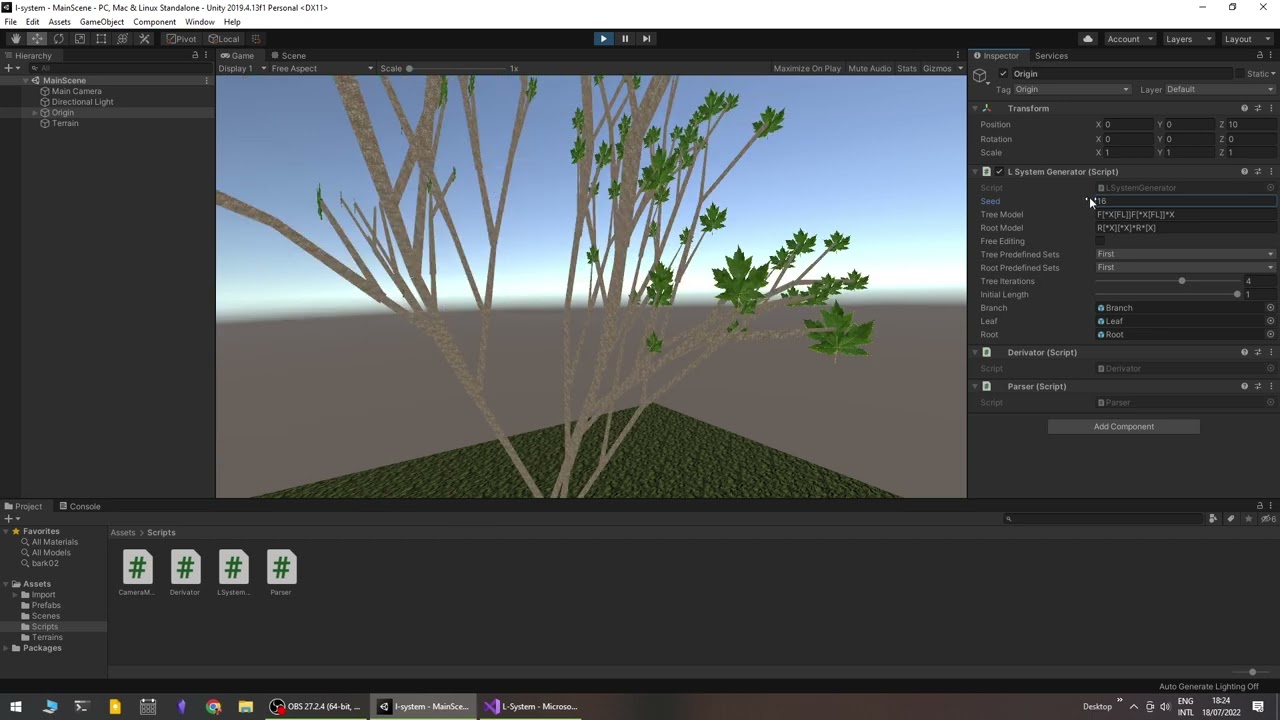Toggle grid snapping icon in toolbar
The height and width of the screenshot is (720, 1280).
(x=256, y=39)
